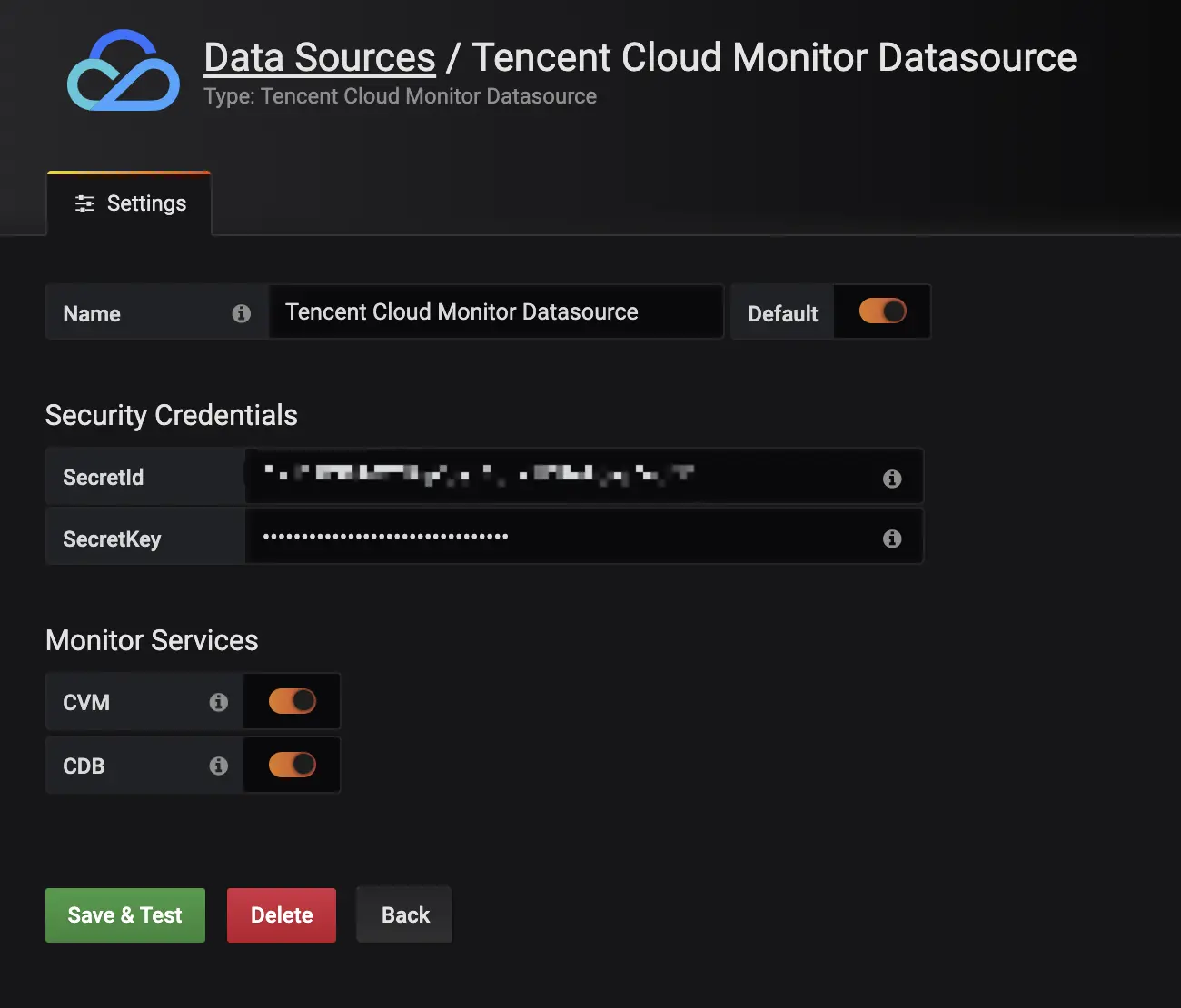Click the info icon next to CVM
The image size is (1181, 1008).
(218, 701)
